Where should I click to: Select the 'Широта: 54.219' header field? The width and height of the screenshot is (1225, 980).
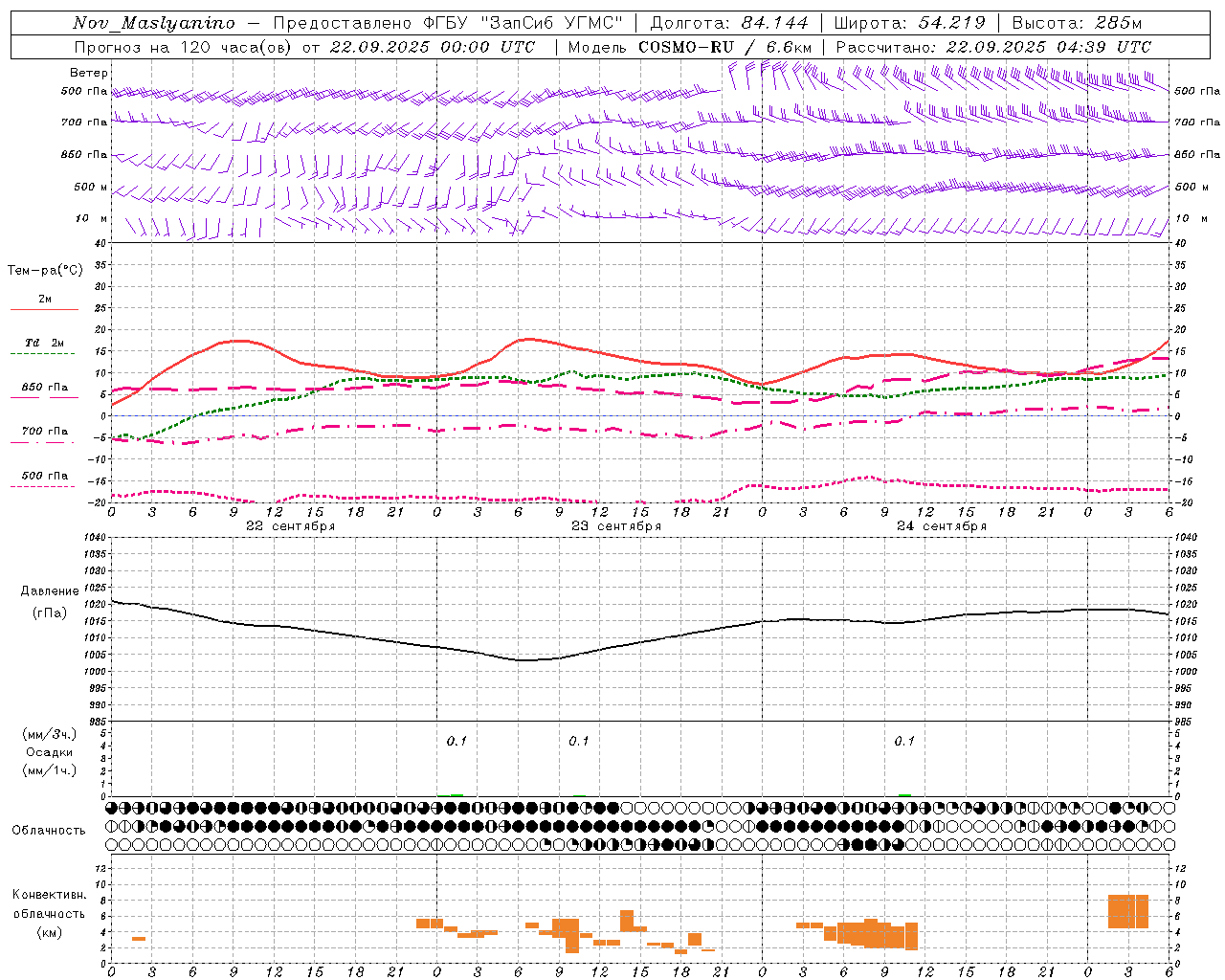pyautogui.click(x=909, y=23)
